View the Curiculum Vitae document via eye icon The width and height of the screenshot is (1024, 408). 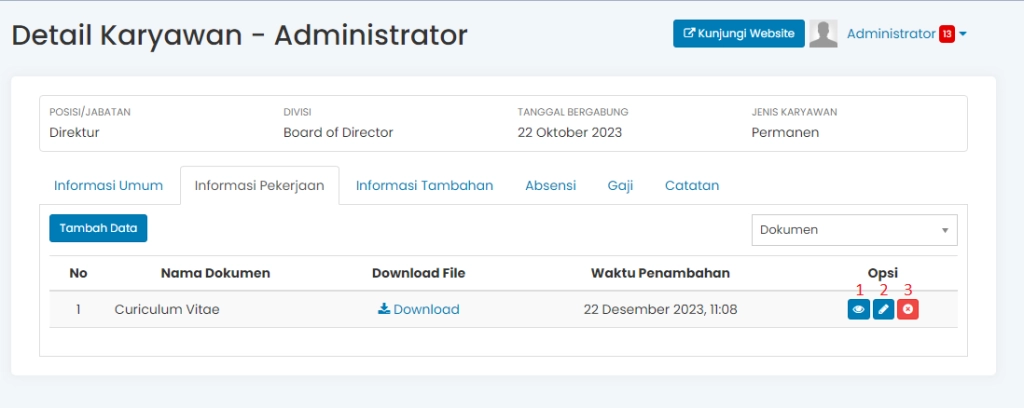[858, 310]
